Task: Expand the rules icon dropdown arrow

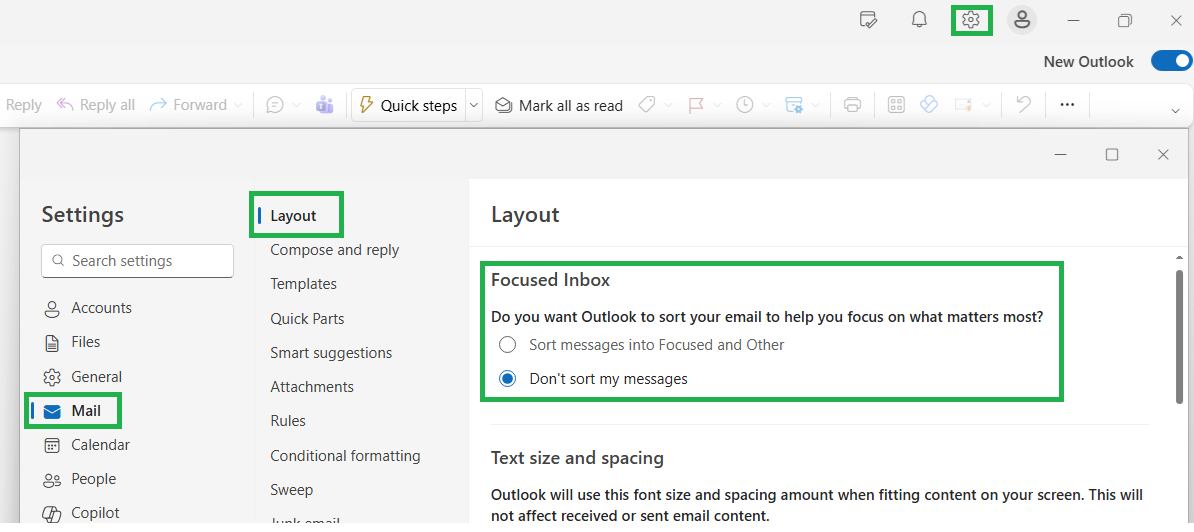Action: point(815,105)
